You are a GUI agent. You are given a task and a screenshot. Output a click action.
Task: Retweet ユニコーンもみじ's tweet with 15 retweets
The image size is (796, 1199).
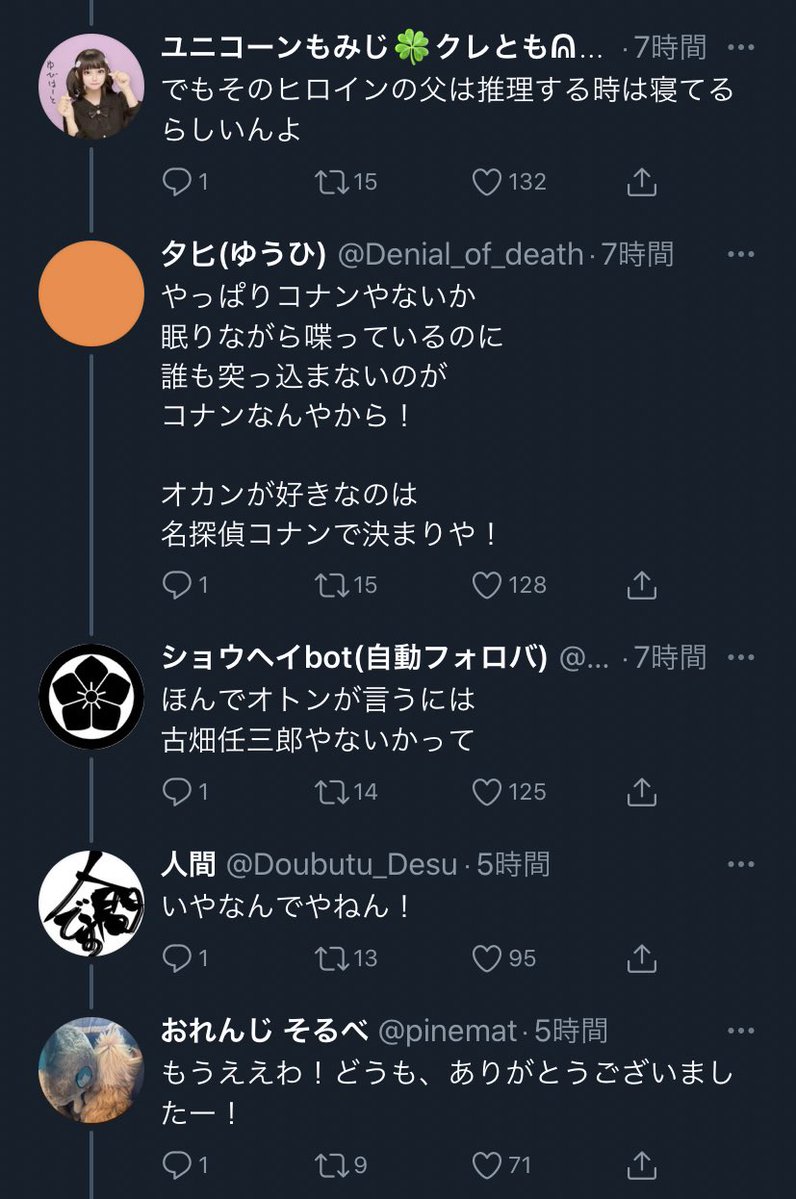[329, 181]
